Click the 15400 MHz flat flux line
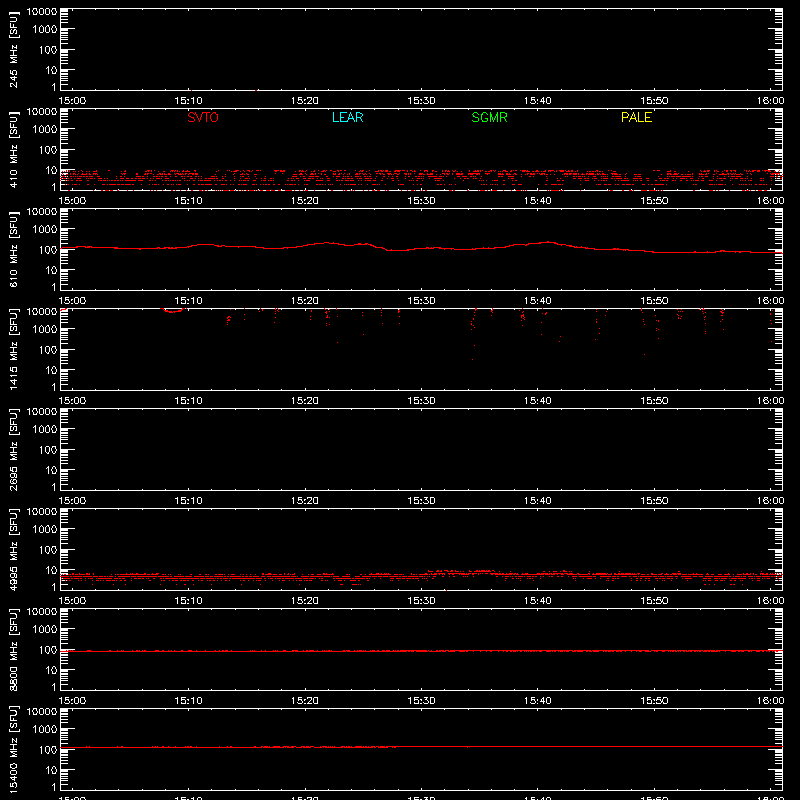Image resolution: width=800 pixels, height=800 pixels. (421, 747)
